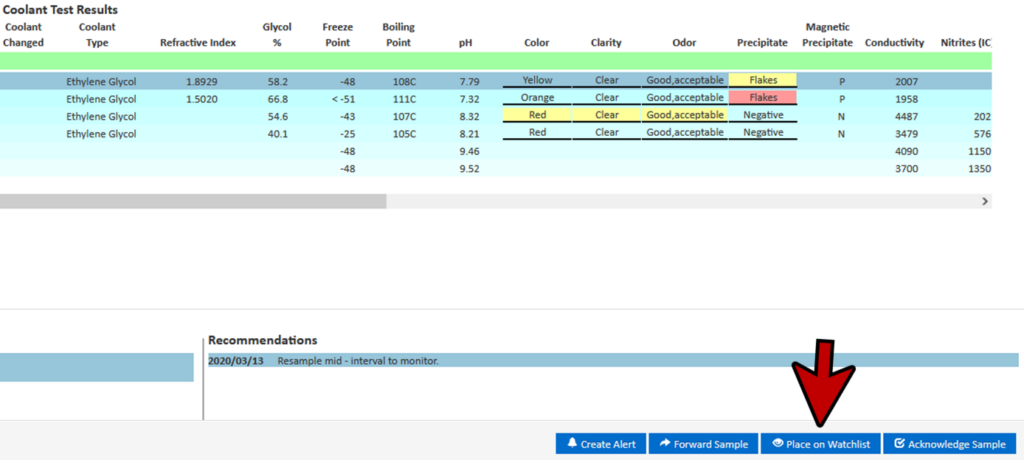Click the Yellow color cell in first row

click(537, 81)
